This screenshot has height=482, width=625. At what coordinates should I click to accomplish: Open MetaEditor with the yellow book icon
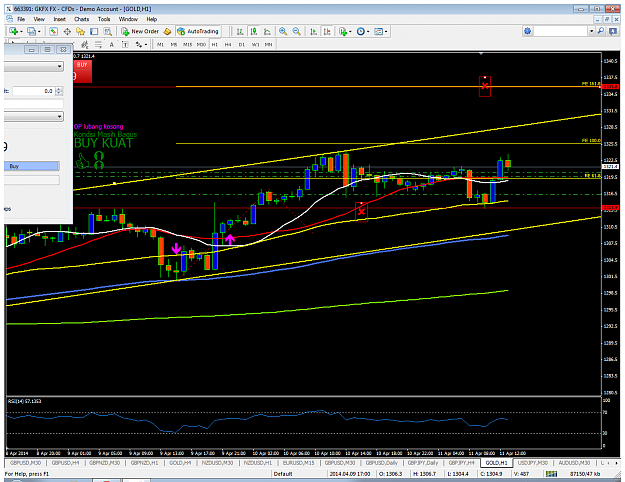click(x=167, y=31)
